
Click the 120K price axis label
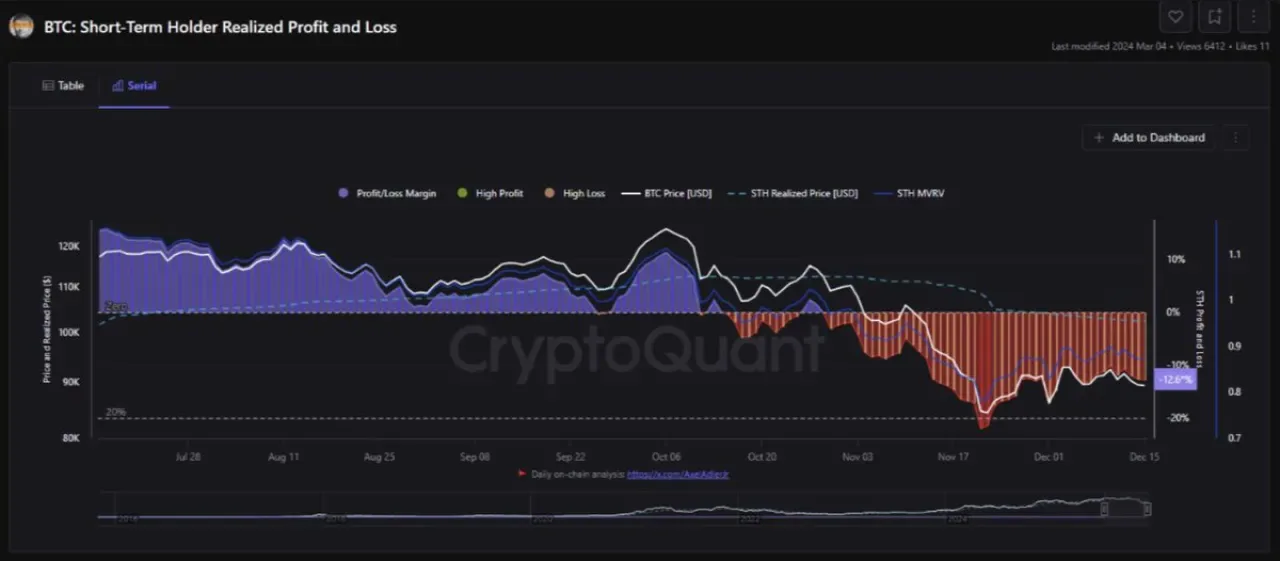69,246
